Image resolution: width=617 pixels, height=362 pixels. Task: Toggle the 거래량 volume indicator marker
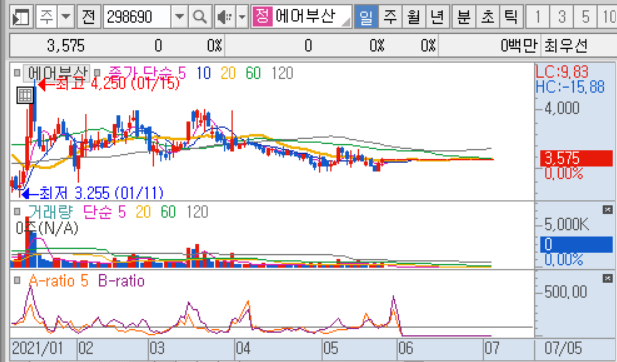pyautogui.click(x=17, y=212)
